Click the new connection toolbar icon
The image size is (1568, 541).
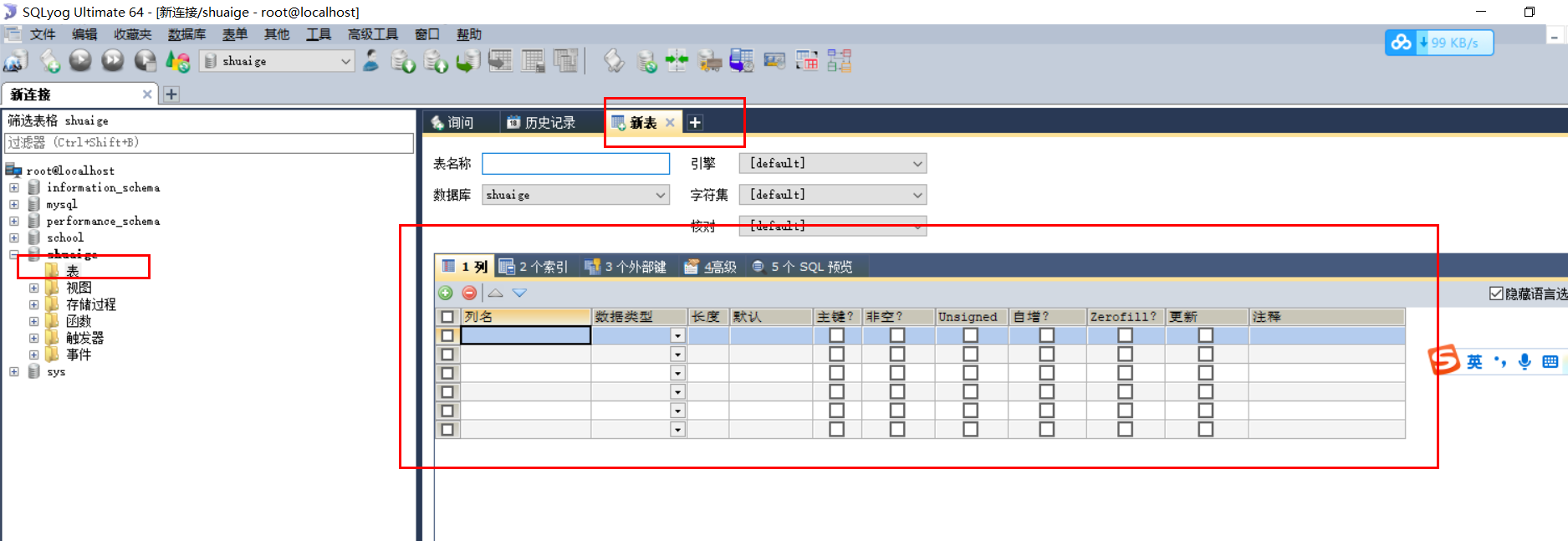coord(15,61)
